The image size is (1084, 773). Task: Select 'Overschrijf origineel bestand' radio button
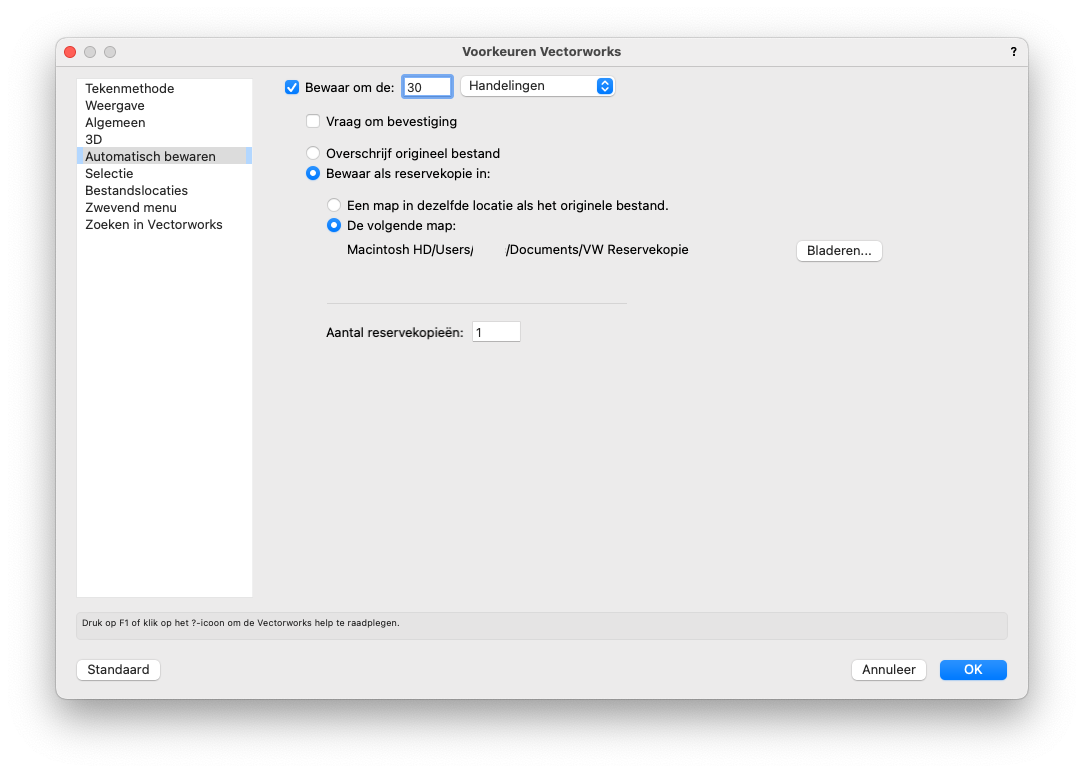(313, 153)
